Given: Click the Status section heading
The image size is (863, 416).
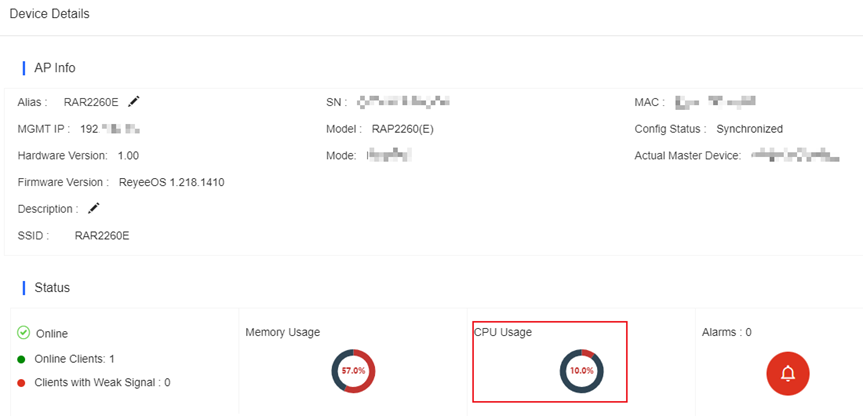Looking at the screenshot, I should click(52, 287).
